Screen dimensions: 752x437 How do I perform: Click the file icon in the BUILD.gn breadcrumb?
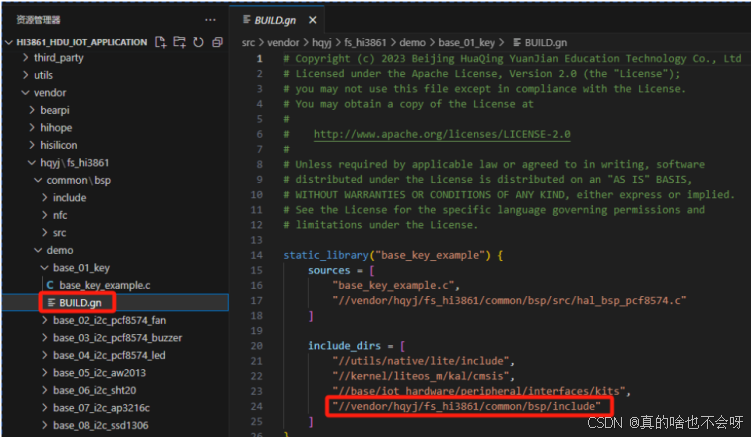(517, 43)
